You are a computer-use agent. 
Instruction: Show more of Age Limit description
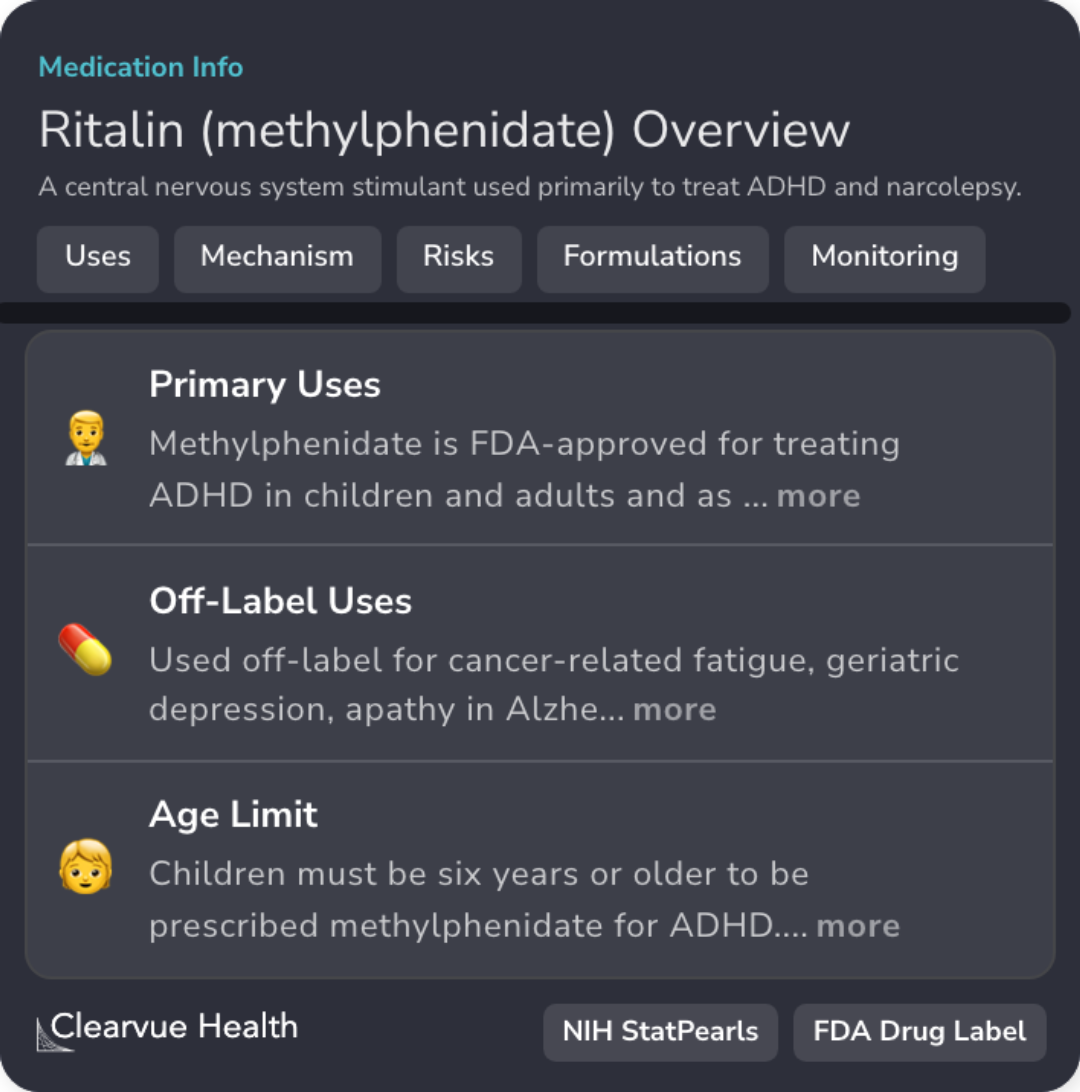click(x=857, y=926)
